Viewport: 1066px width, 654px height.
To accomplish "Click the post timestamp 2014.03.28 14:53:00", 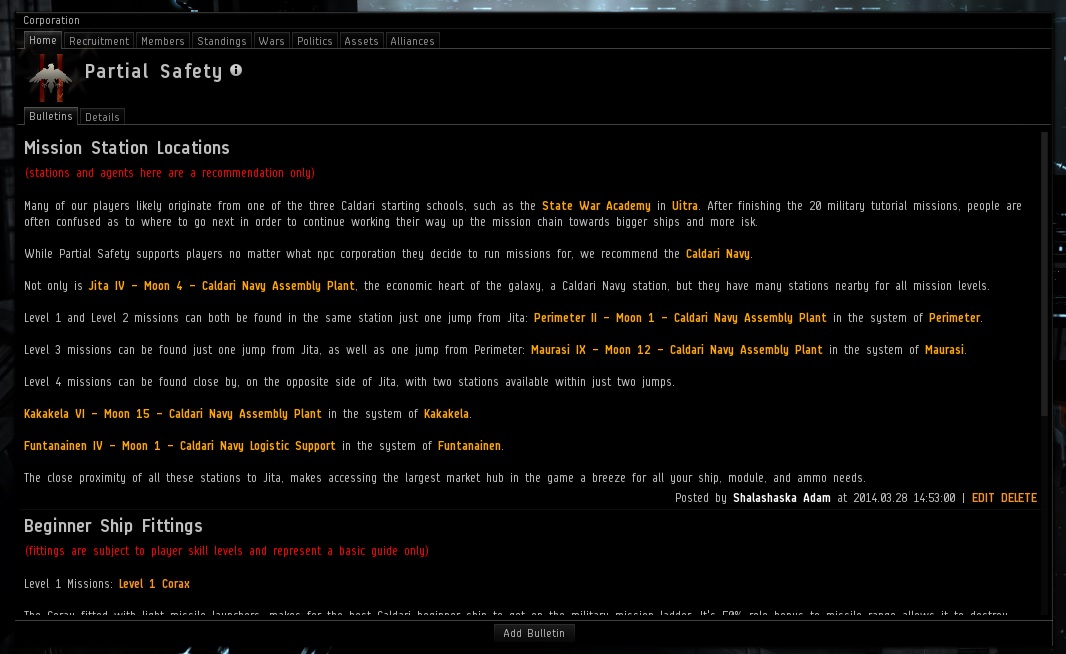I will [904, 498].
